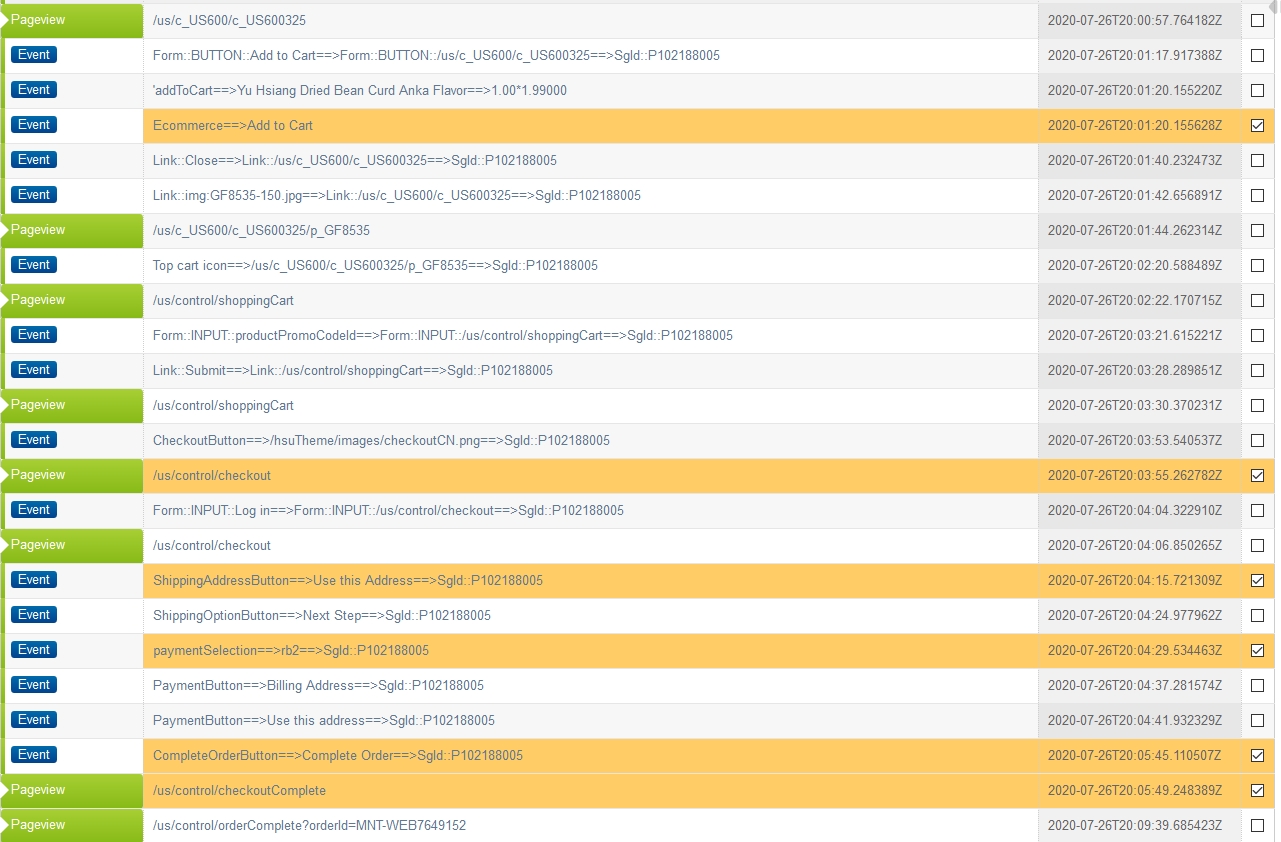This screenshot has width=1281, height=842.
Task: Tick checkbox for shoppingCart pageview at 20:02:22
Action: pos(1257,301)
